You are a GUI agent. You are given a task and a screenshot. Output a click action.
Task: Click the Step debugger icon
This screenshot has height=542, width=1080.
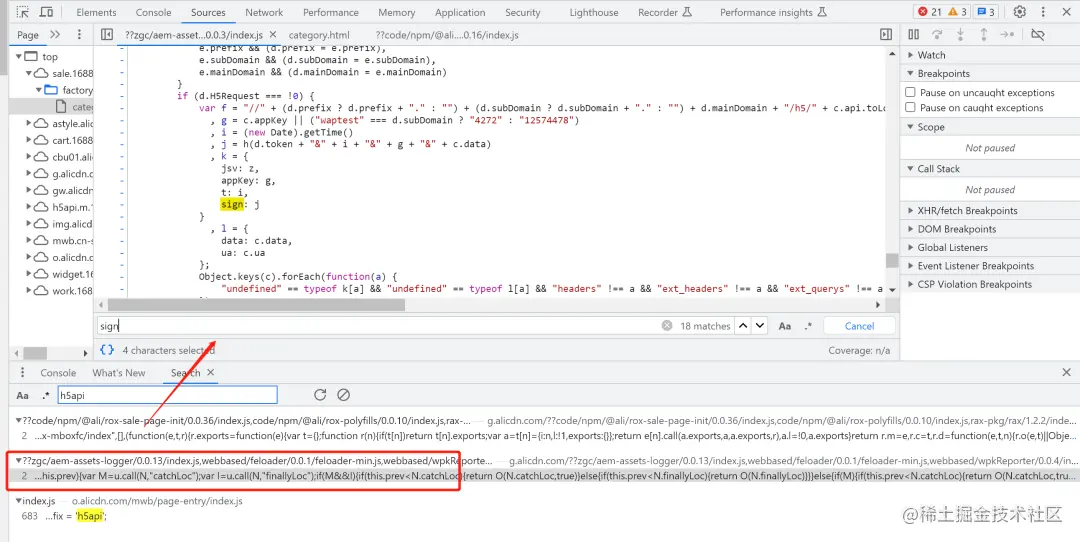click(x=1007, y=34)
